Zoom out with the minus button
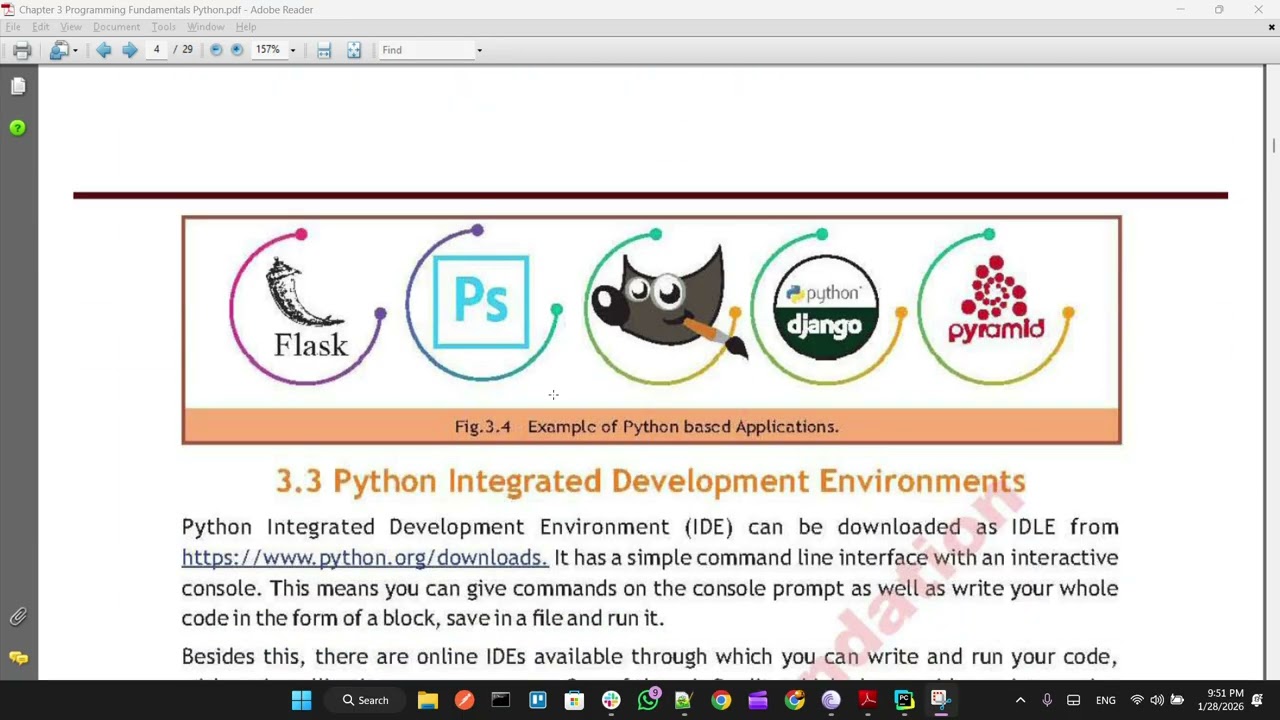The image size is (1280, 720). [216, 50]
